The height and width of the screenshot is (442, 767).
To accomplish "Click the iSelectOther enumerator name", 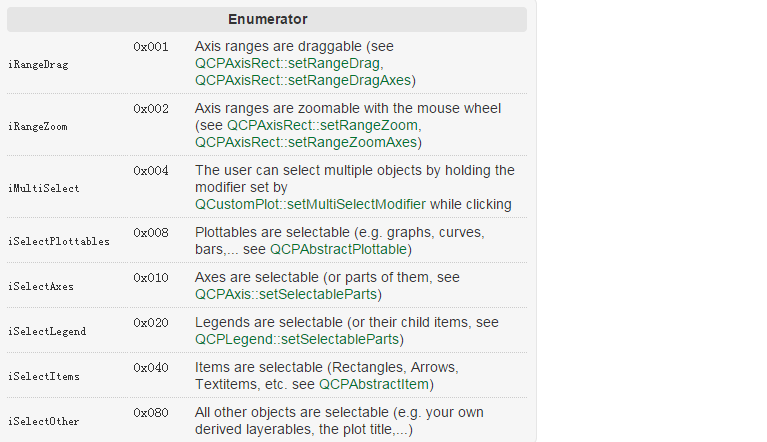I will coord(44,421).
